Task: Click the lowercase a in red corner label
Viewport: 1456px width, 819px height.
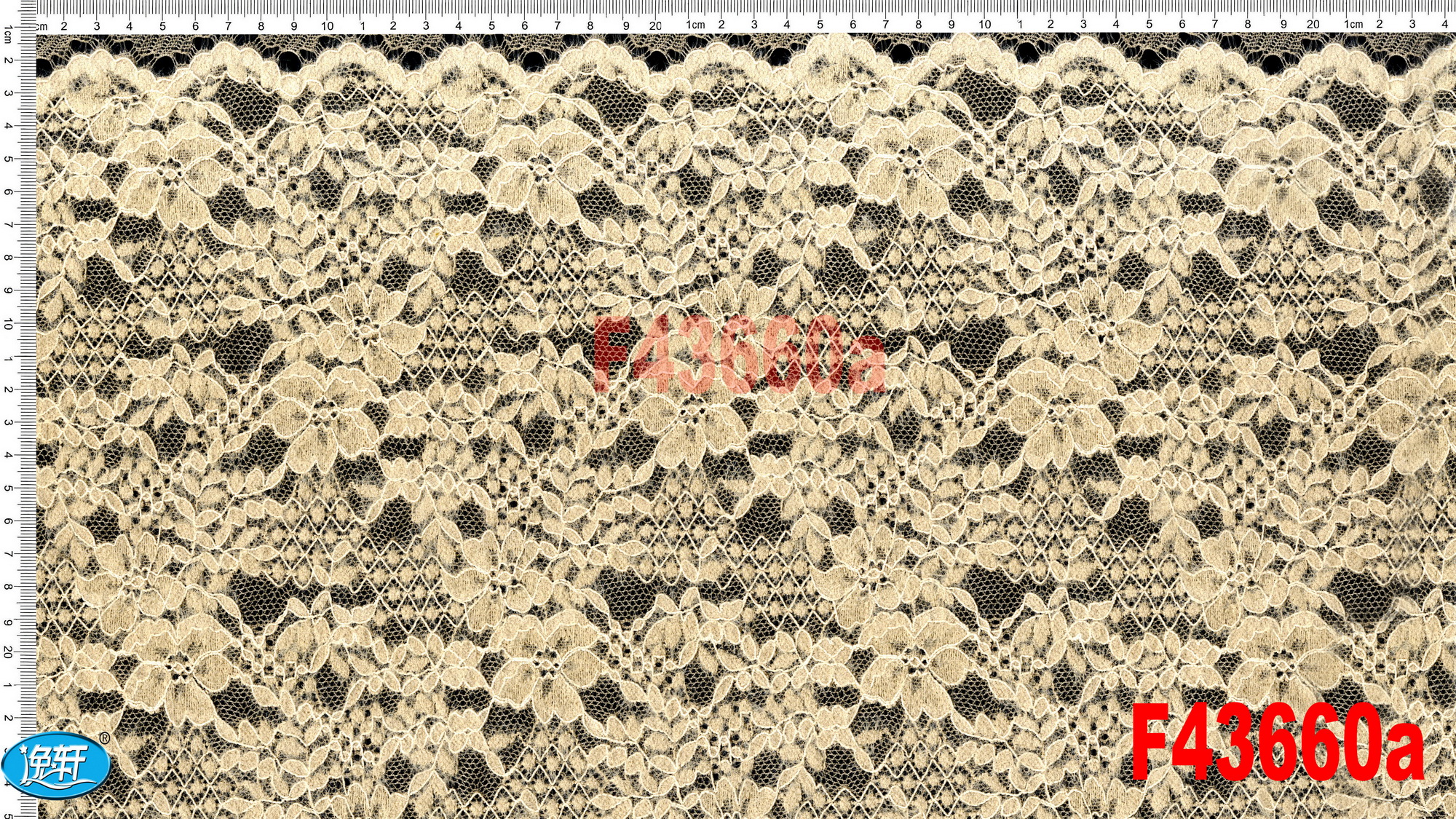Action: [x=1404, y=753]
